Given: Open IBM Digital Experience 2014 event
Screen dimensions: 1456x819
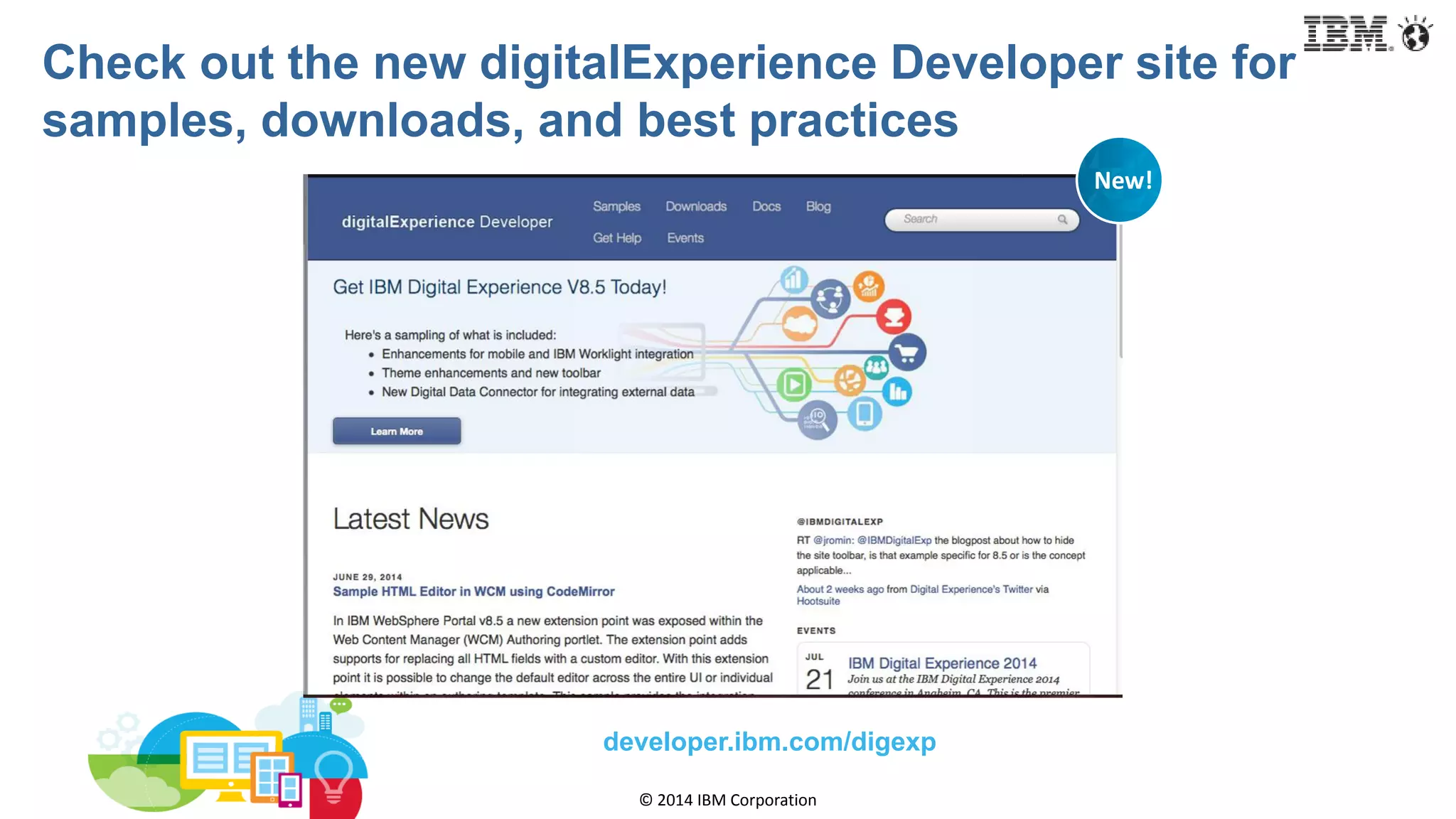Looking at the screenshot, I should pos(942,663).
